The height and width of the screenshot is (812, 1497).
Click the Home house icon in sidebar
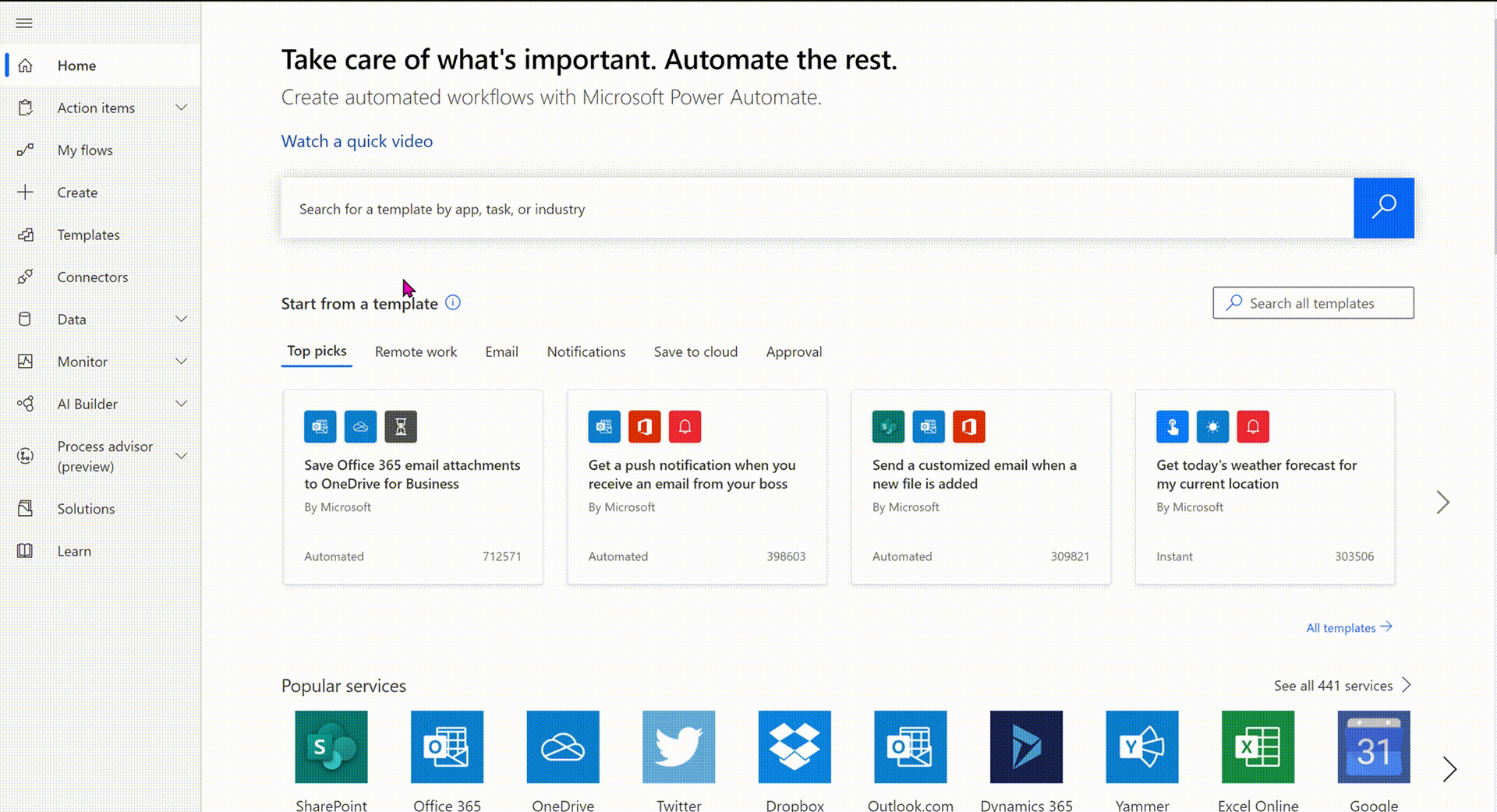[x=25, y=65]
